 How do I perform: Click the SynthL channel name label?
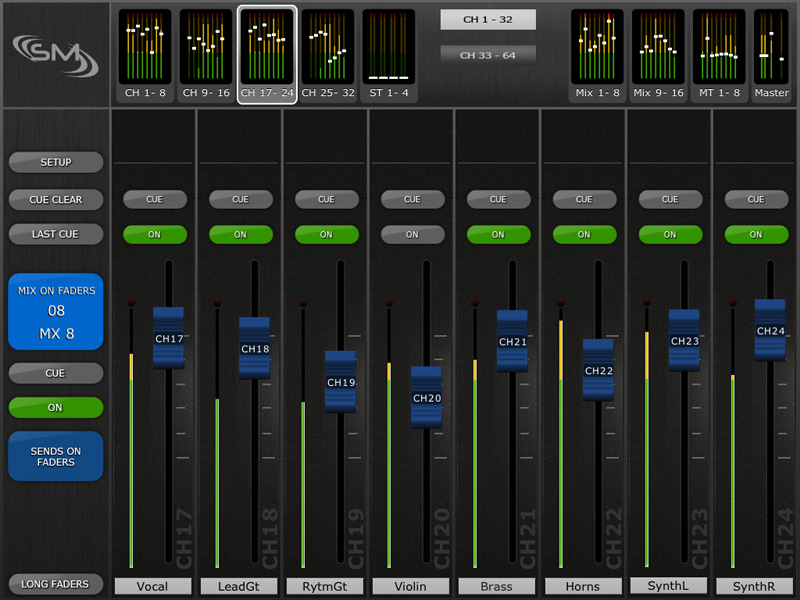coord(670,586)
